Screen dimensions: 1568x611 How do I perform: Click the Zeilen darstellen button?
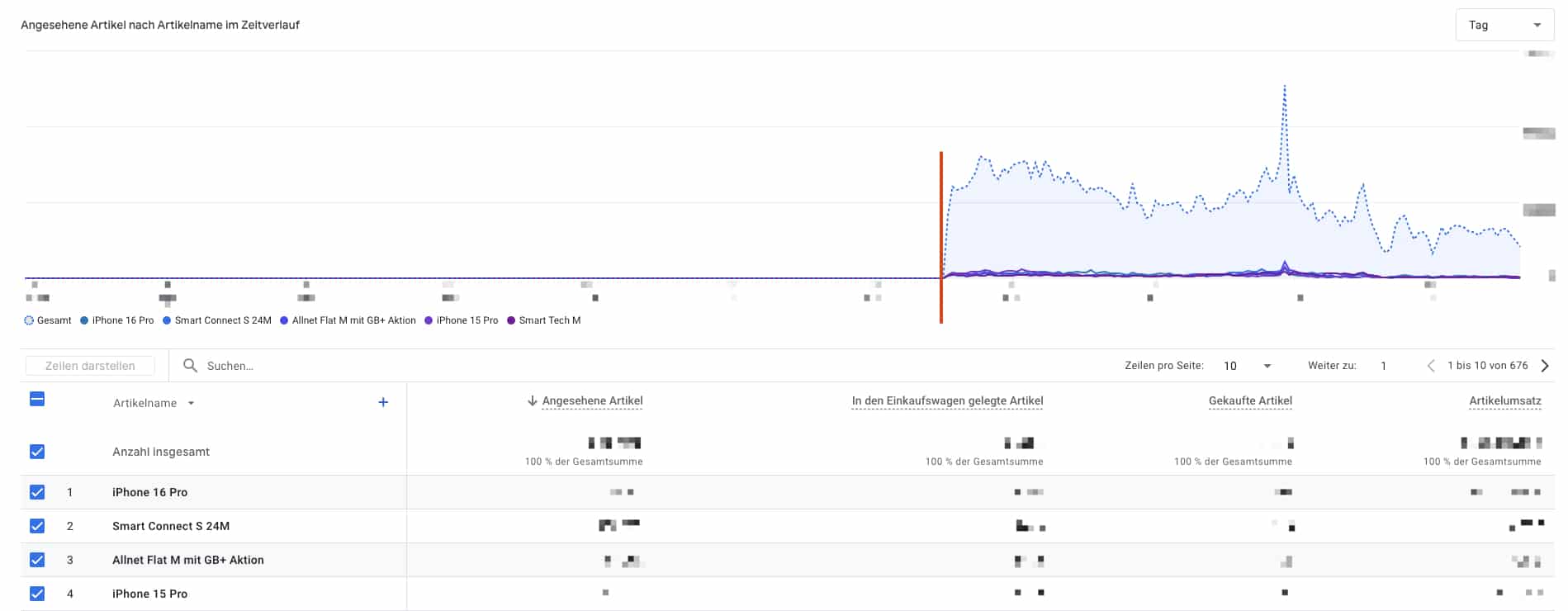pos(90,366)
